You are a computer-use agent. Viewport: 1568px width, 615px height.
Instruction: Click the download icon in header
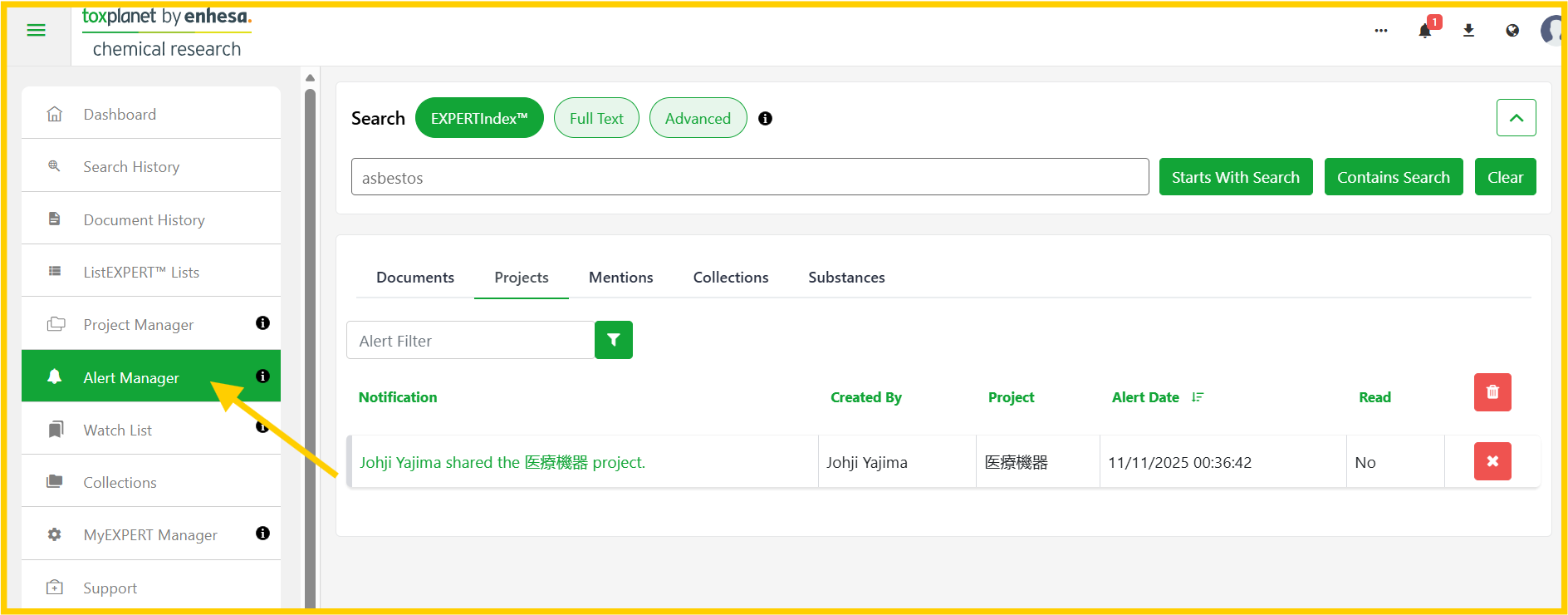(1468, 31)
